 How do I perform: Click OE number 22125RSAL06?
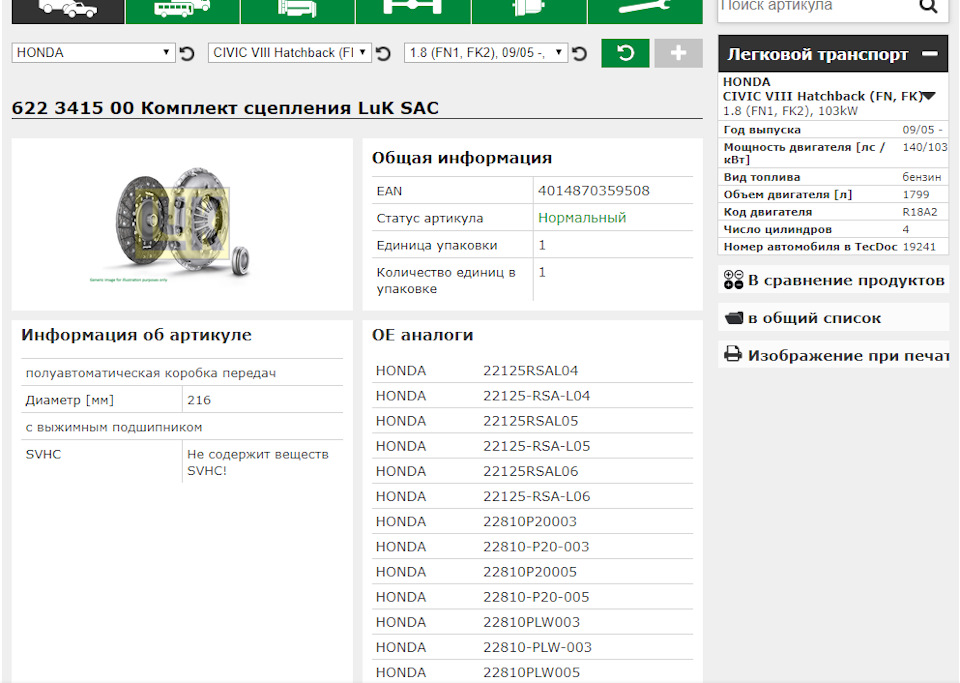point(530,471)
